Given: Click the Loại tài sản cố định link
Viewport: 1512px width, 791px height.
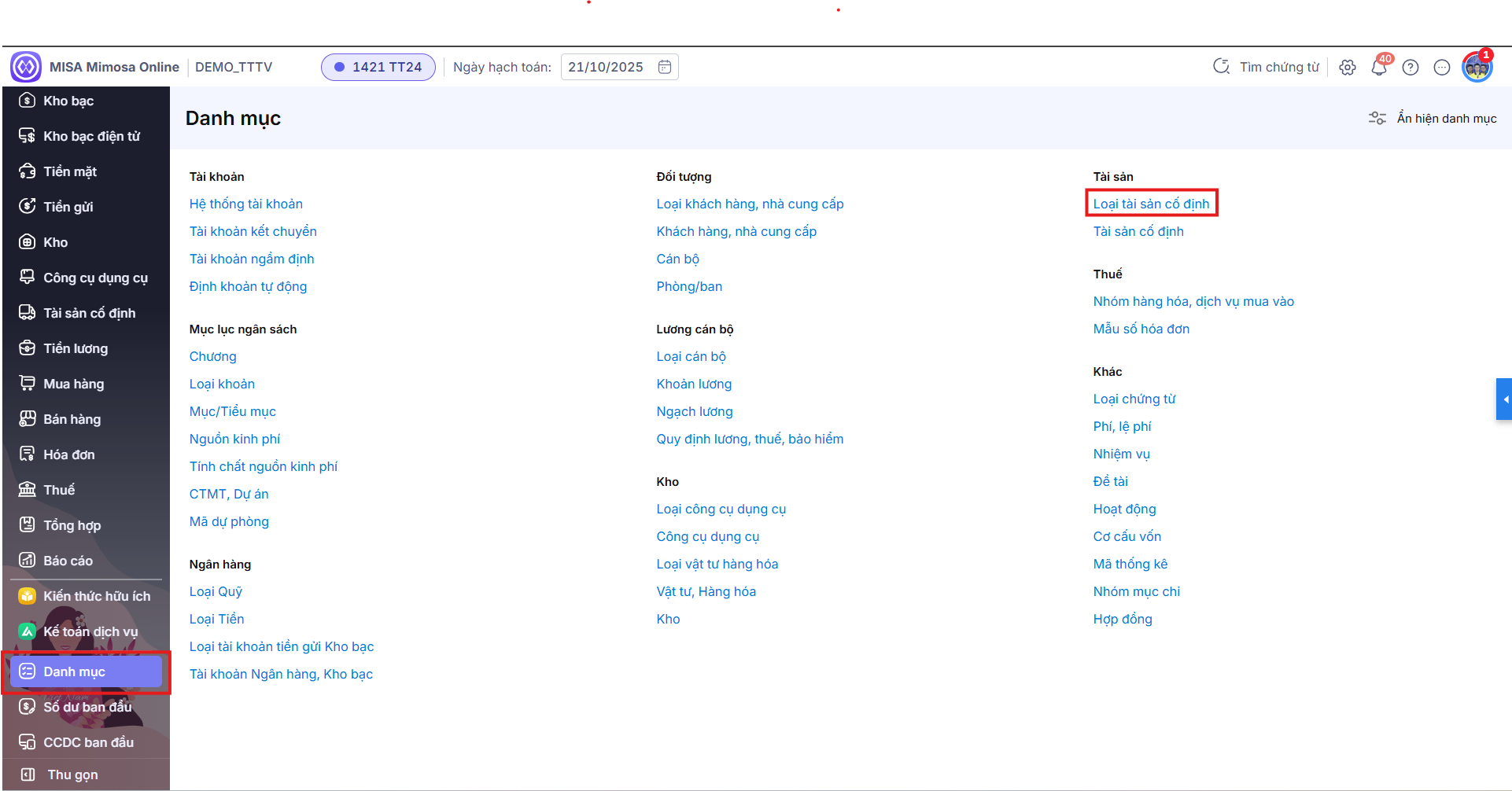Looking at the screenshot, I should click(1151, 204).
